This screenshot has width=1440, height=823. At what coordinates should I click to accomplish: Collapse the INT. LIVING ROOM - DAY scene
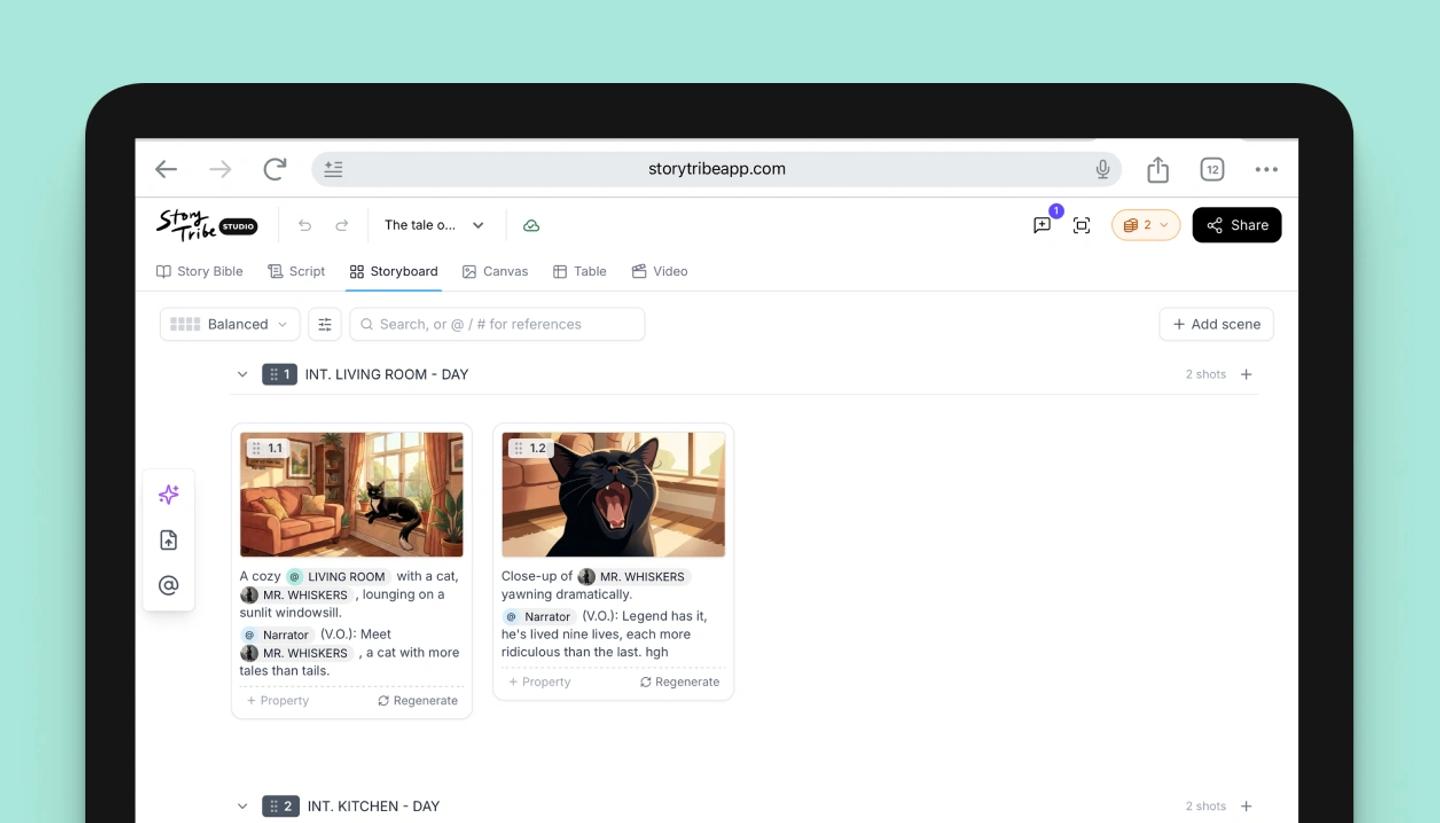coord(242,374)
